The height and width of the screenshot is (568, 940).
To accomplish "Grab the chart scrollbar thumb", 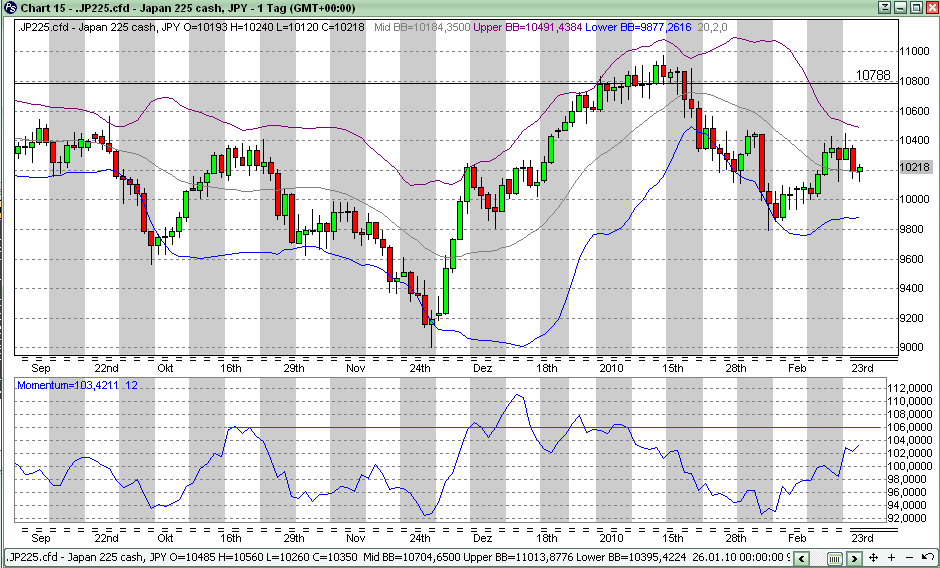I will tap(834, 558).
